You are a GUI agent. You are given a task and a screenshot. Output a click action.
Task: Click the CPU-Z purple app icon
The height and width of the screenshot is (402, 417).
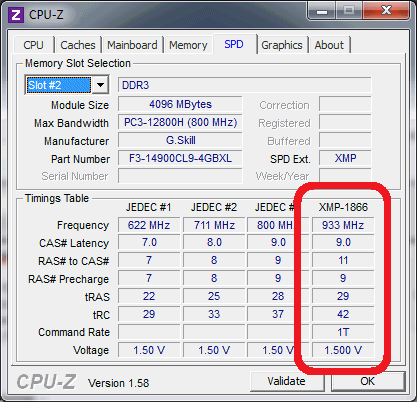coord(15,15)
